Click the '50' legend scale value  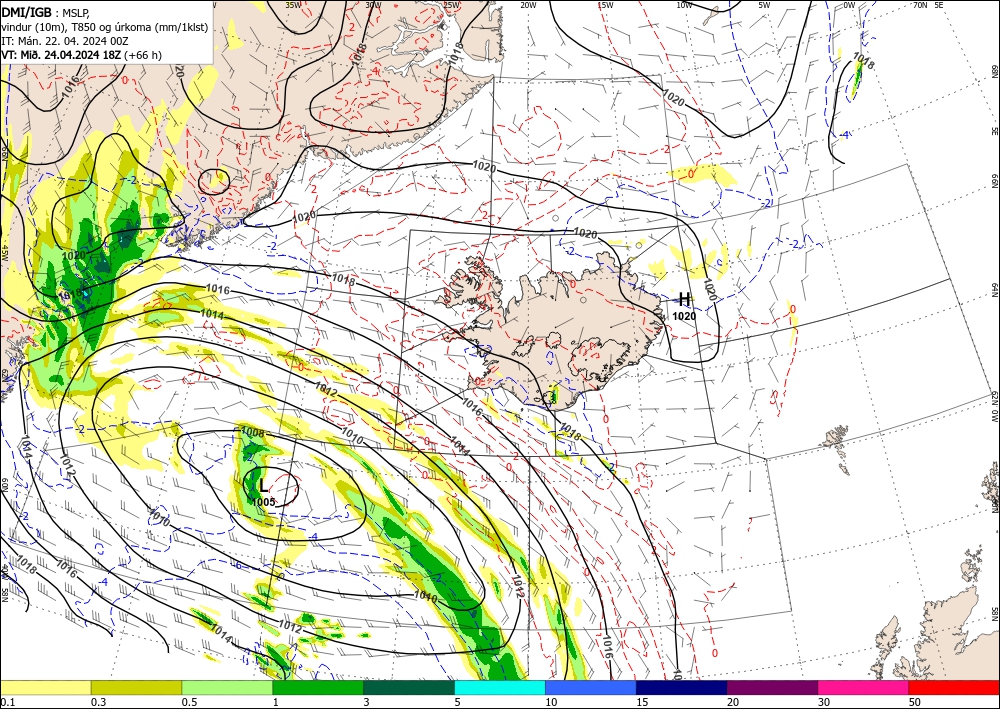pyautogui.click(x=915, y=702)
